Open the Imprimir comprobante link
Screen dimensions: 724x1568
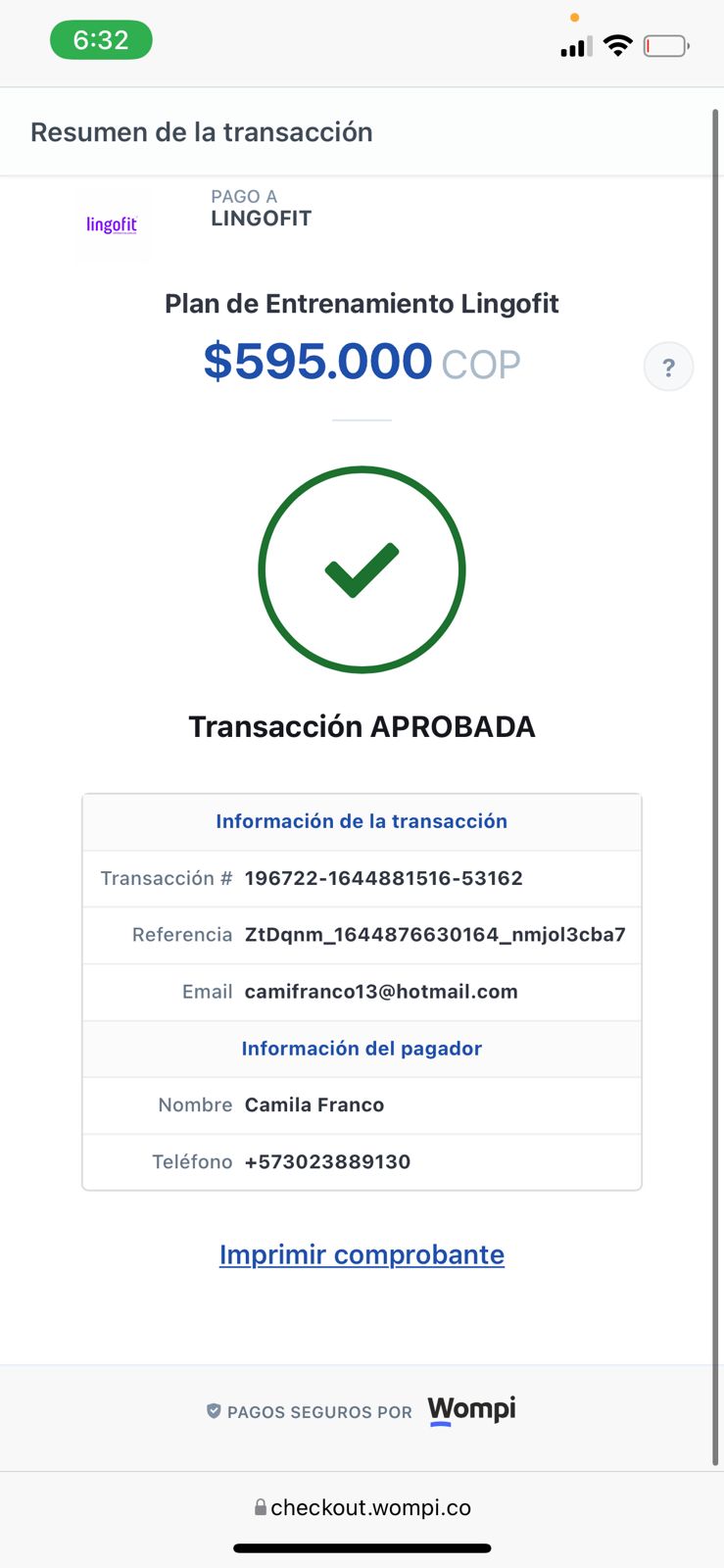coord(362,1254)
